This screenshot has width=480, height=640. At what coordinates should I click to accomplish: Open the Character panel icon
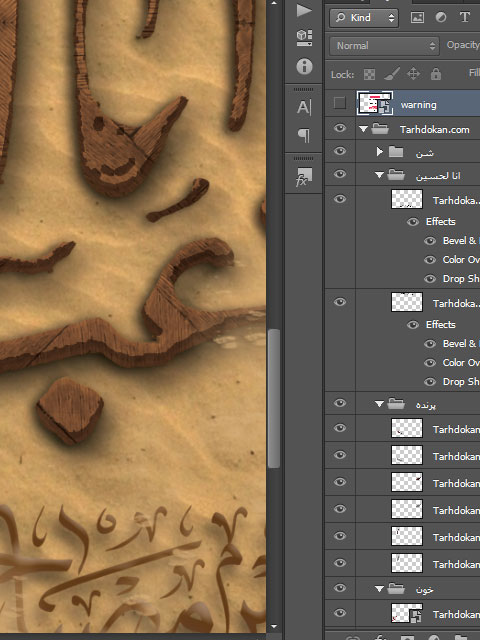(x=304, y=107)
